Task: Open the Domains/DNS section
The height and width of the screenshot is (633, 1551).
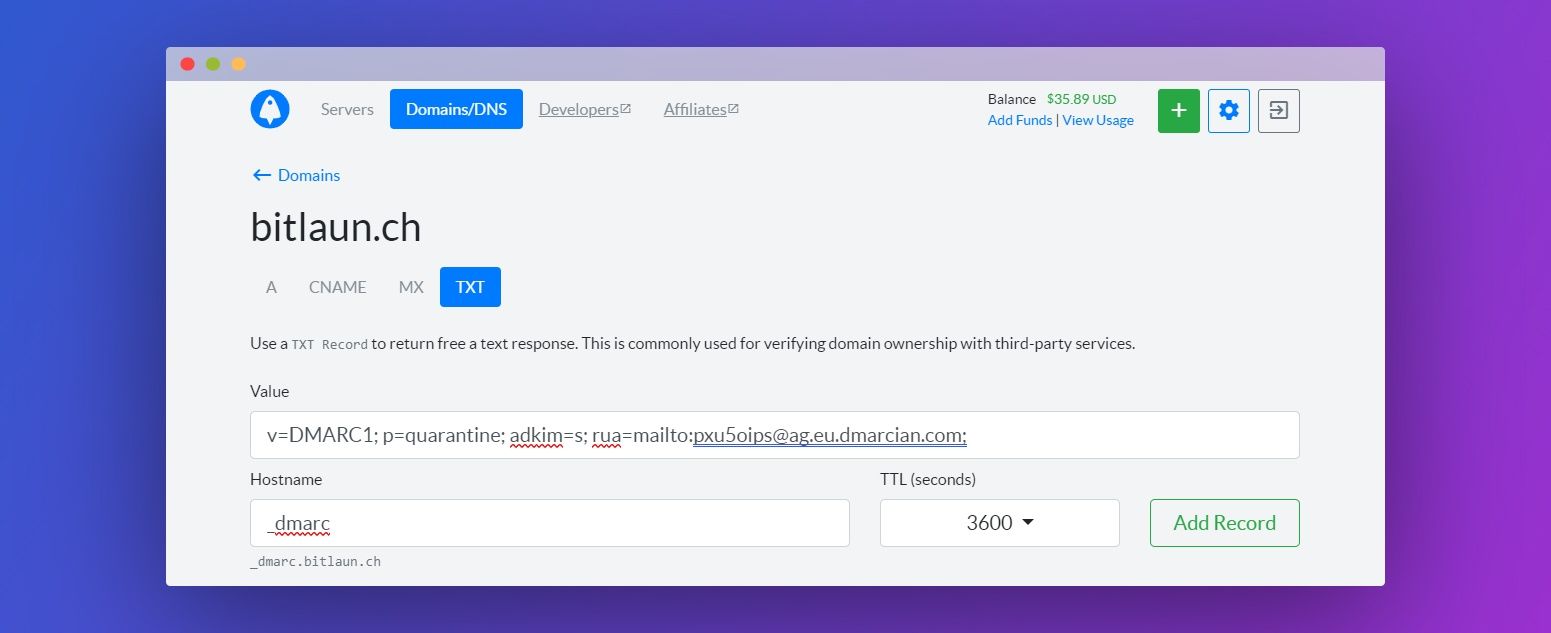Action: pos(456,109)
